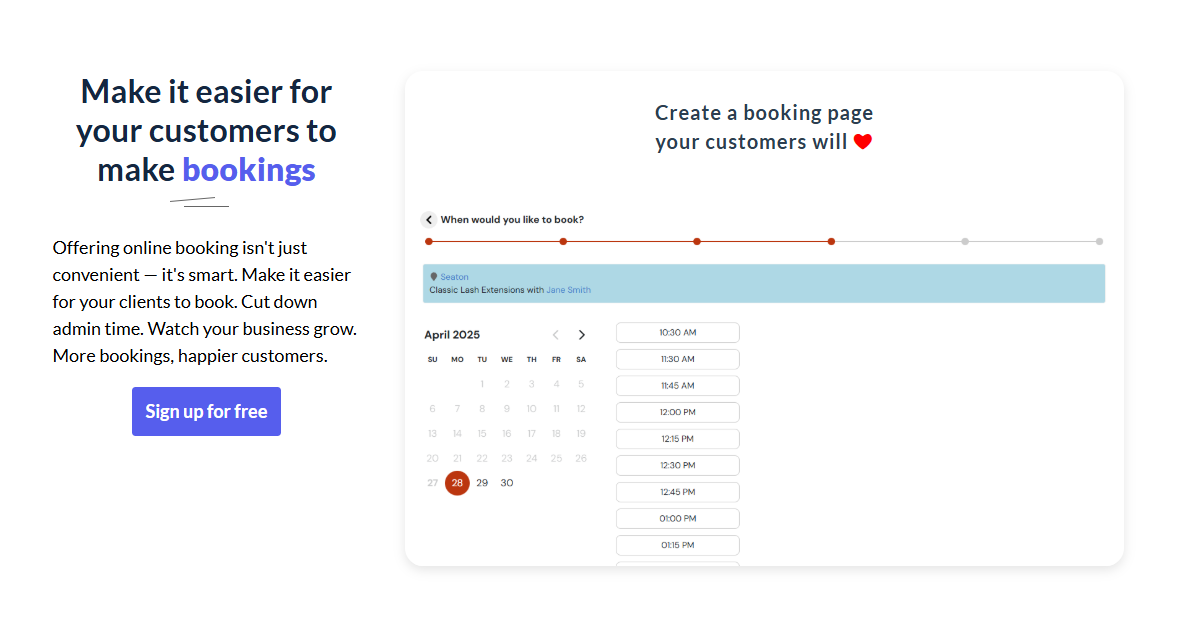Click the red heart icon

click(863, 142)
